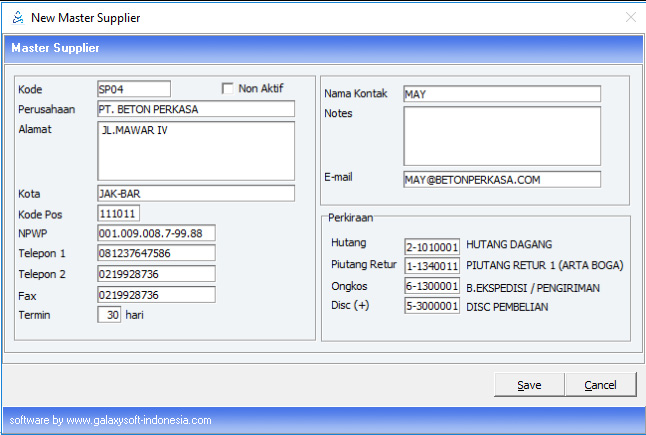The height and width of the screenshot is (435, 646).
Task: Close the New Master Supplier window
Action: pyautogui.click(x=630, y=18)
